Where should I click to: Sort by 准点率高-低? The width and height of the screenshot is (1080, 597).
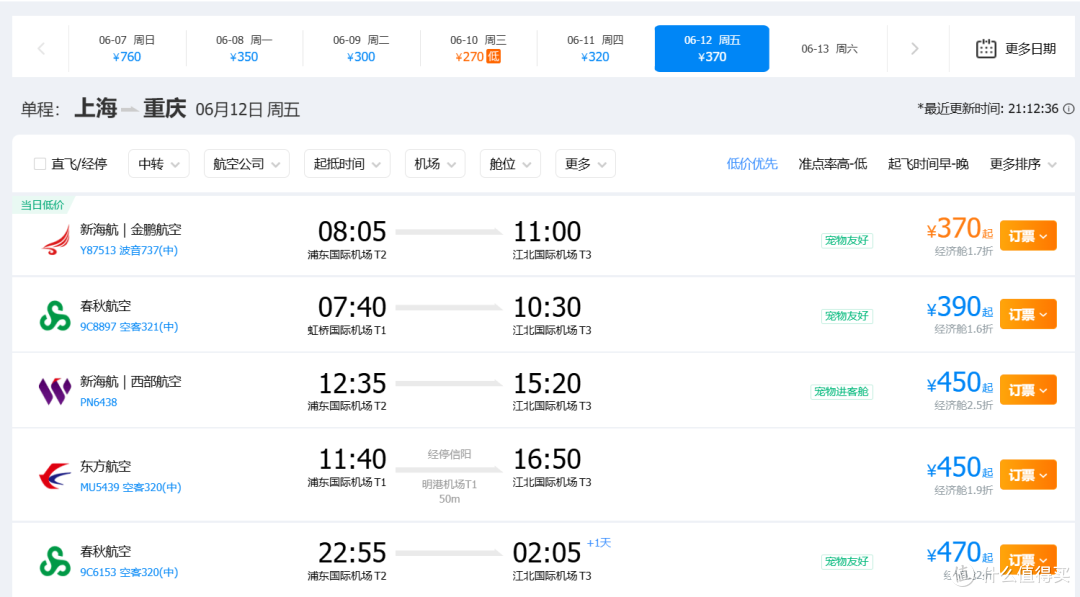coord(833,164)
